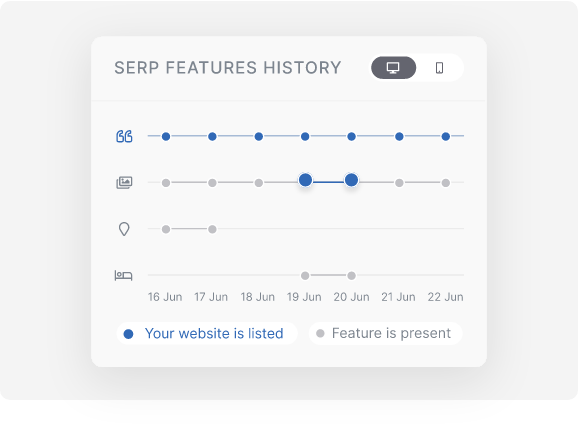Click local pack gray dot on 17 Jun

[x=212, y=229]
